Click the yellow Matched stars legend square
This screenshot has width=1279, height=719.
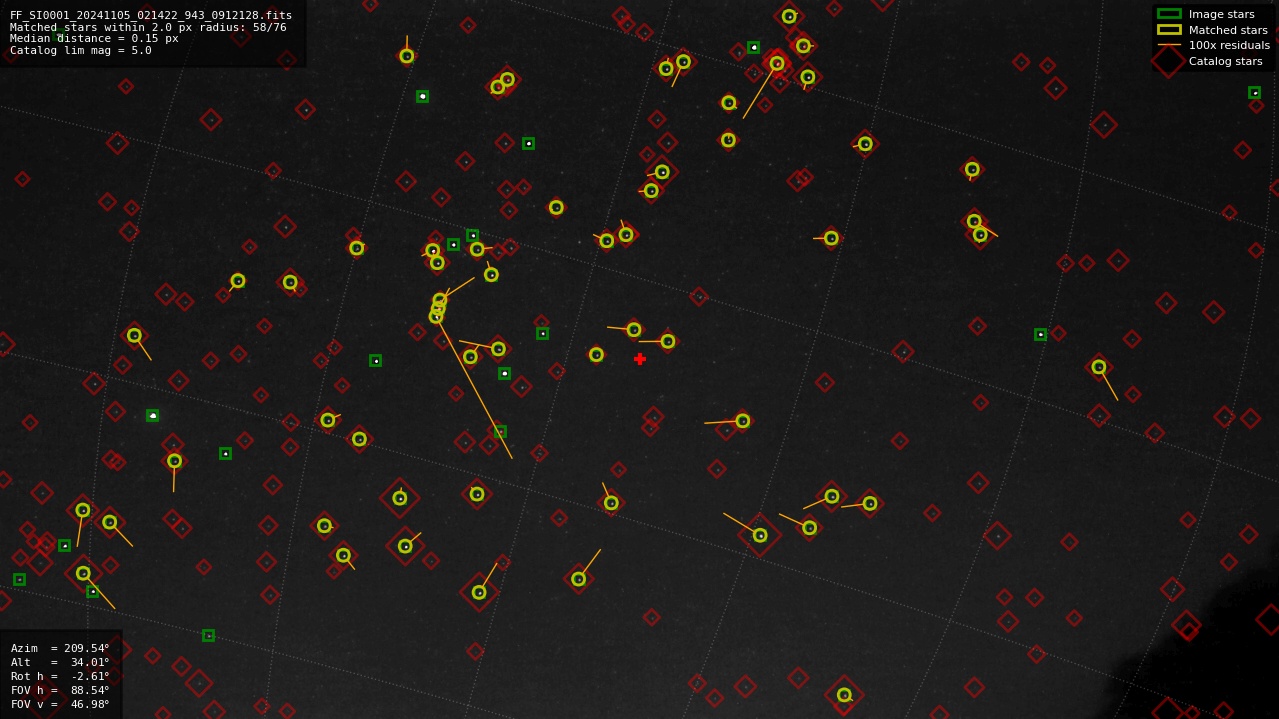point(1169,30)
